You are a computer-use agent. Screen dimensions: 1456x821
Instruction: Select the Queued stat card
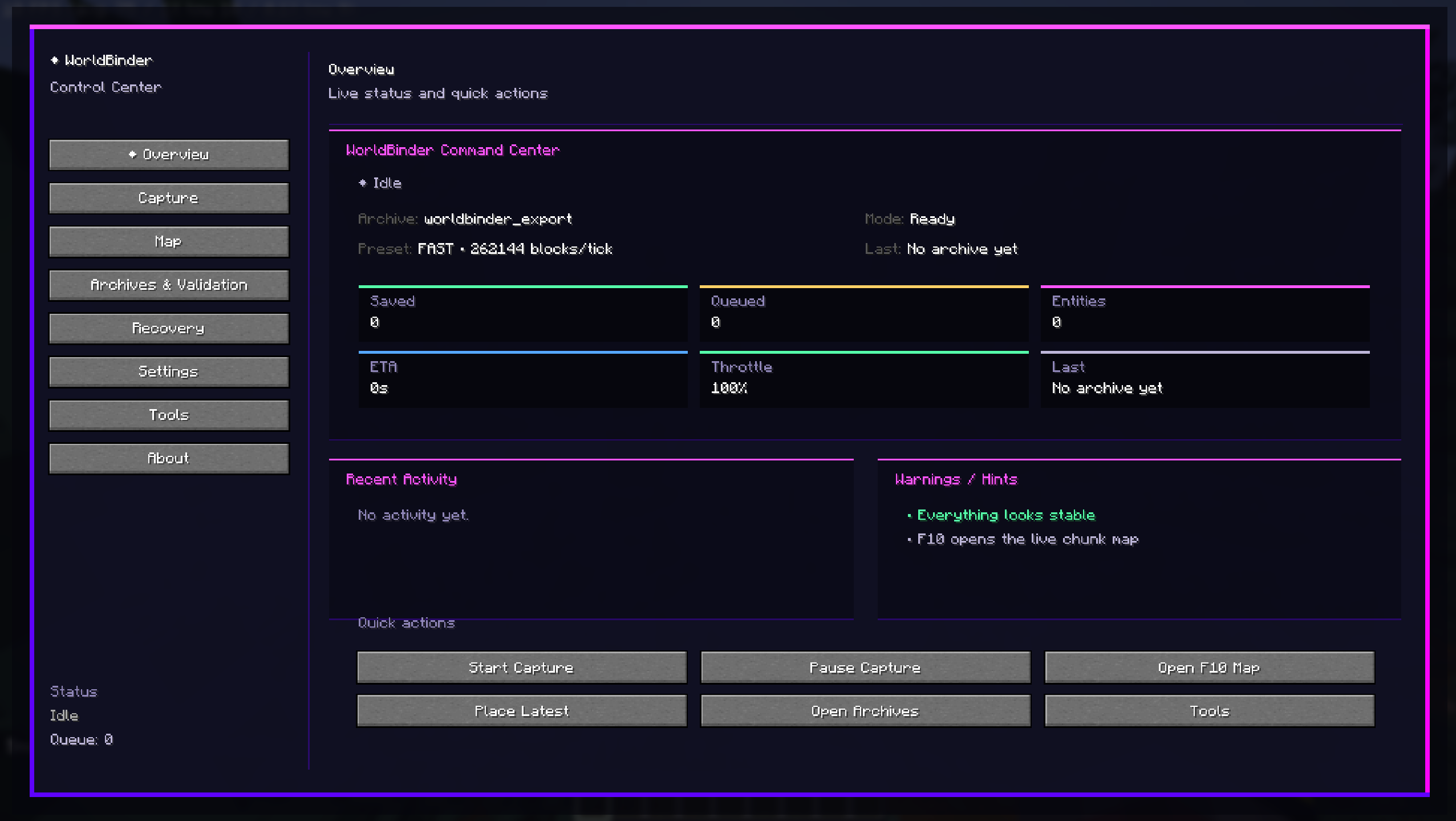tap(864, 313)
